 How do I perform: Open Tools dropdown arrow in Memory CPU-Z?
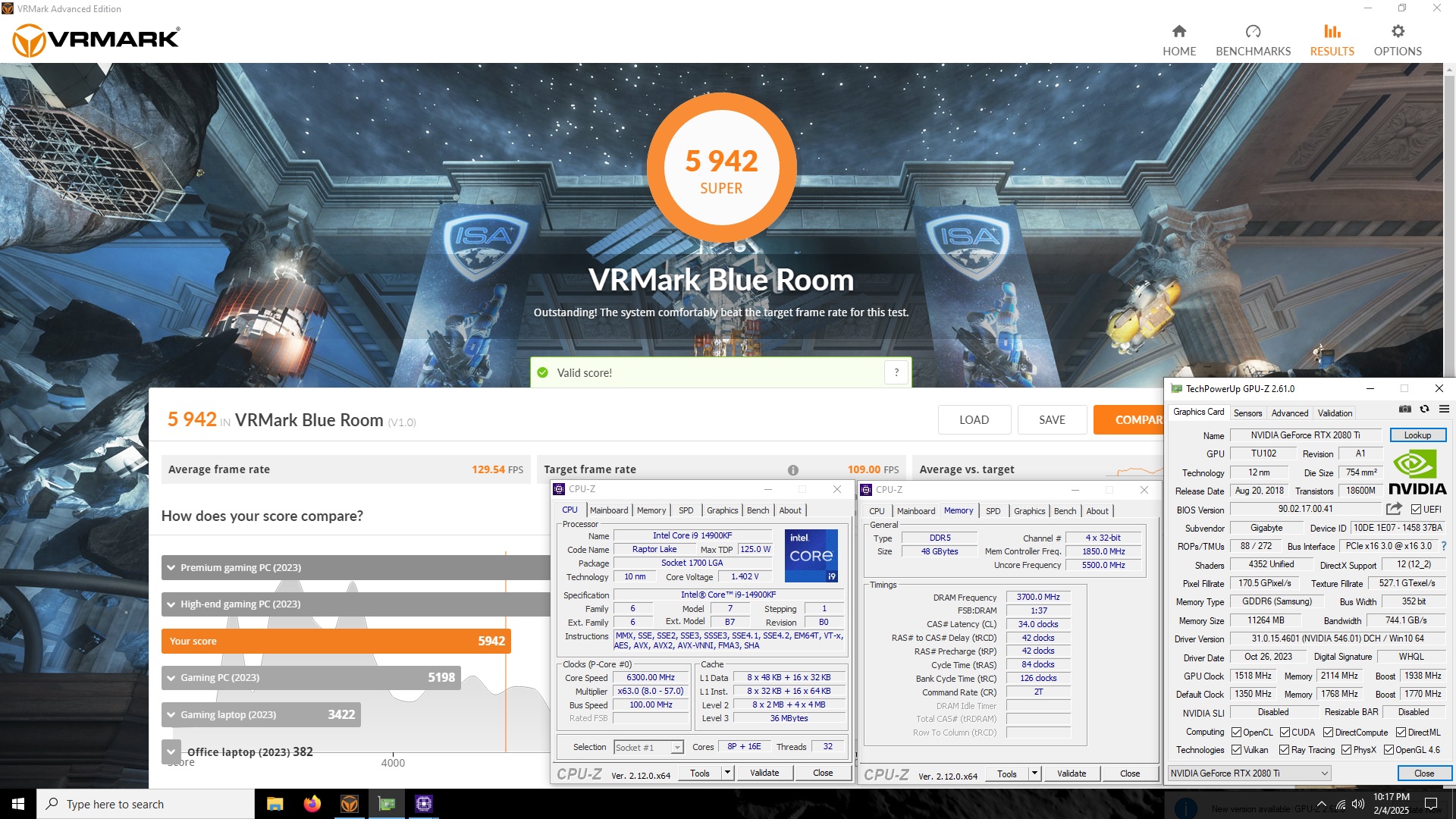coord(1034,773)
